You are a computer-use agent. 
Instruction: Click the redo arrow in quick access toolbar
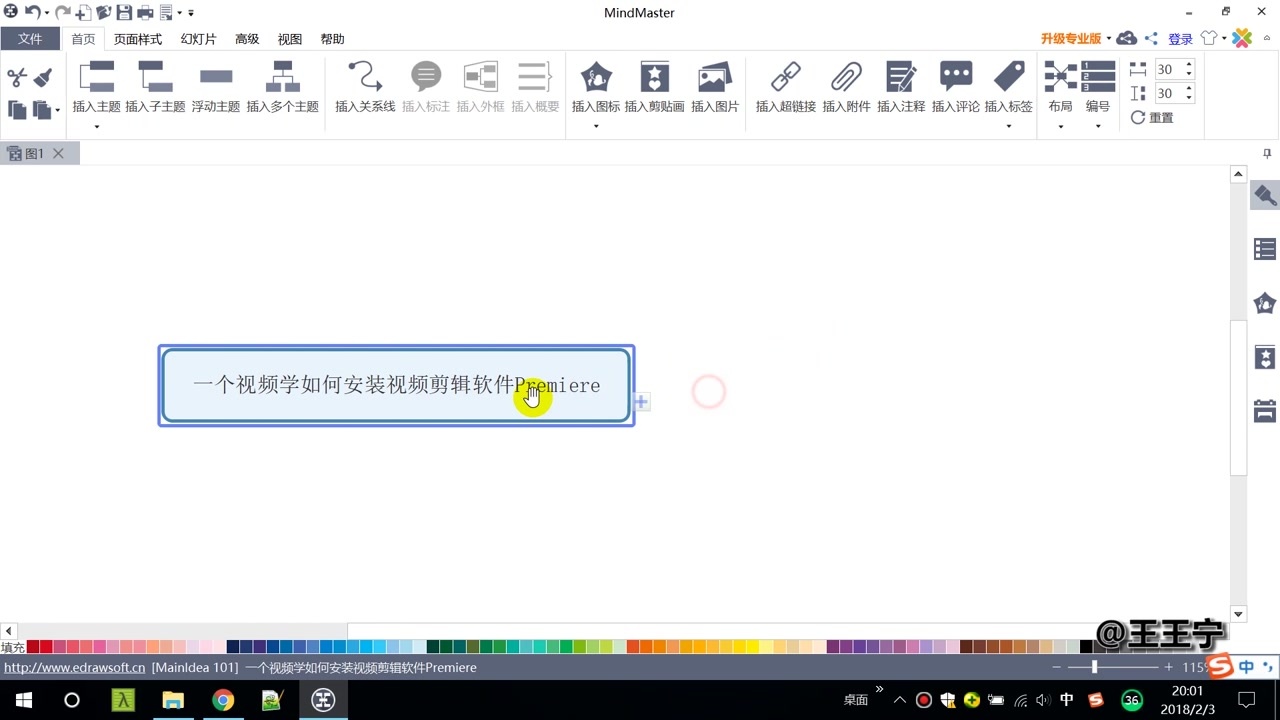[x=62, y=12]
